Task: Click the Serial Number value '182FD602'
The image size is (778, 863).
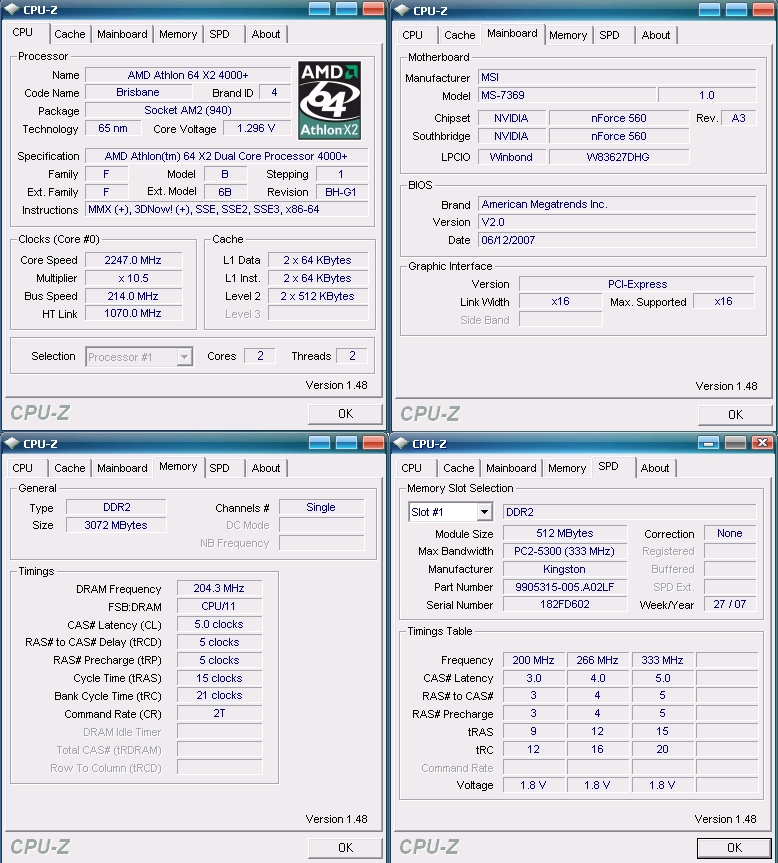Action: pos(565,604)
